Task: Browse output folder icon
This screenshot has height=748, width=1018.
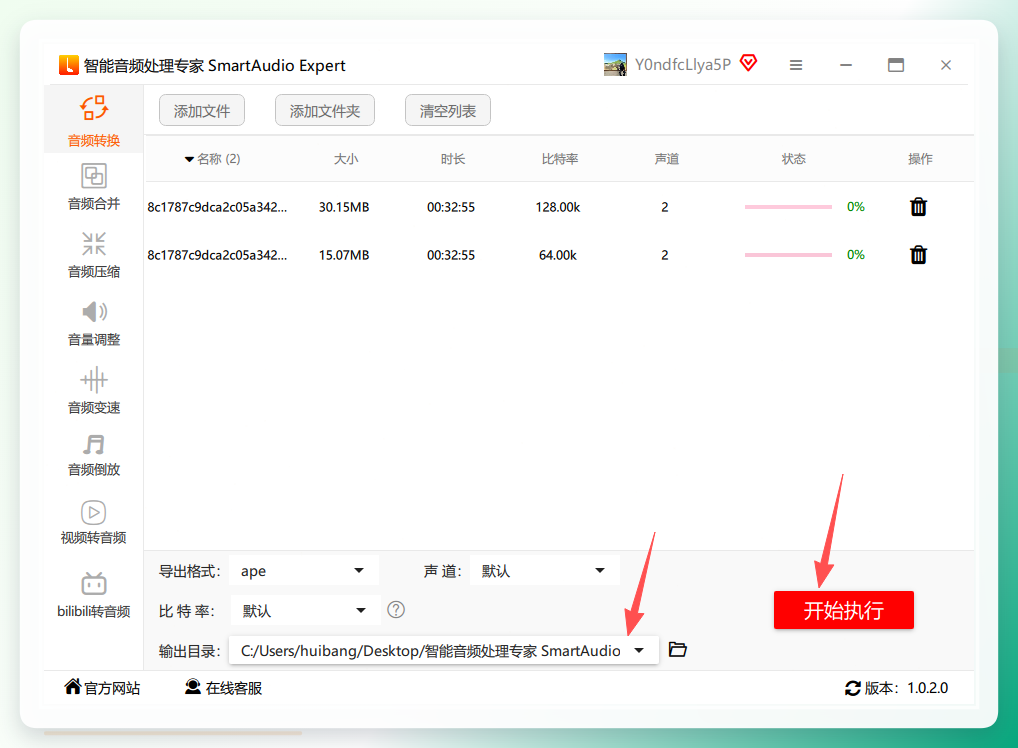Action: (677, 649)
